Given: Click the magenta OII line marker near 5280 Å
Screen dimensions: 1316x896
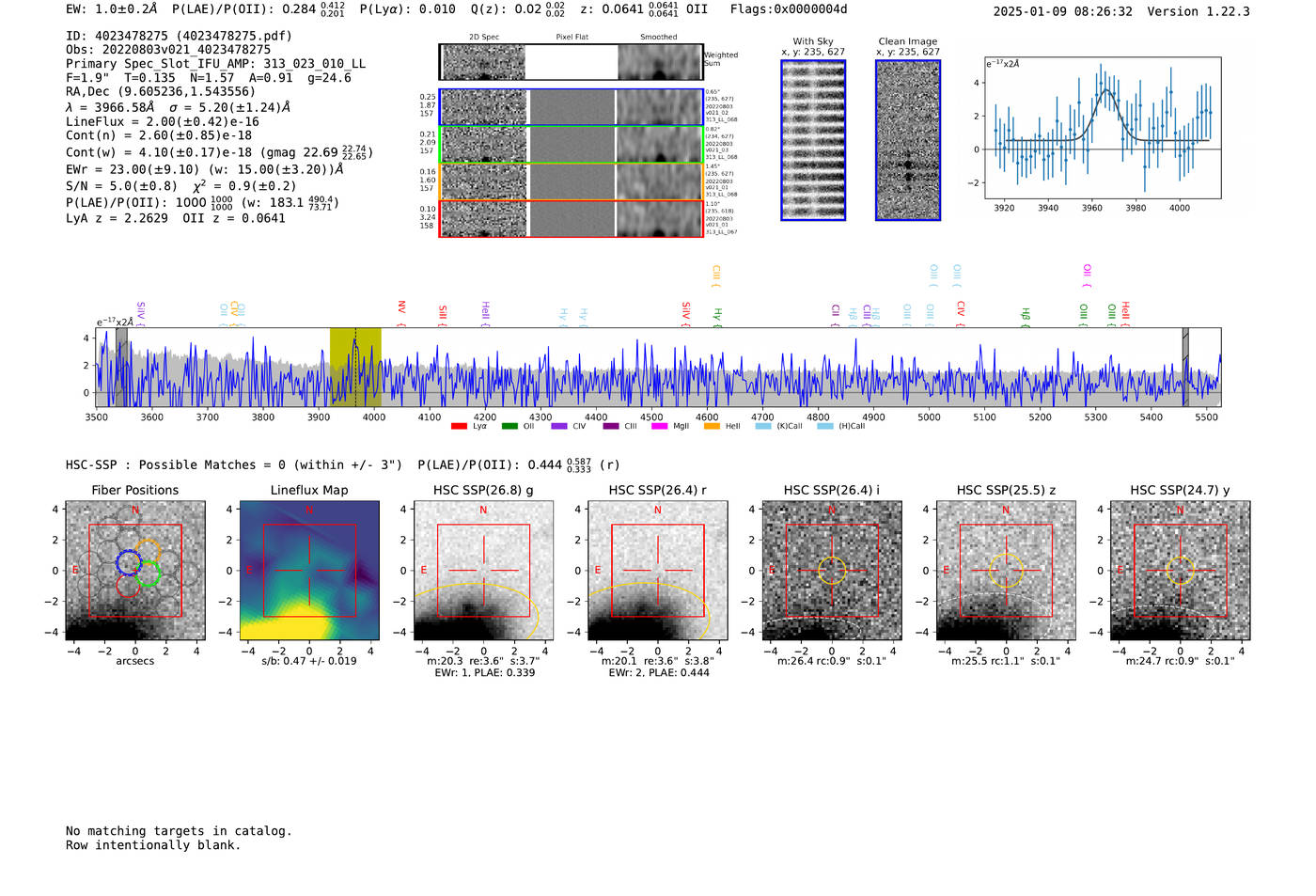Looking at the screenshot, I should tap(1087, 276).
